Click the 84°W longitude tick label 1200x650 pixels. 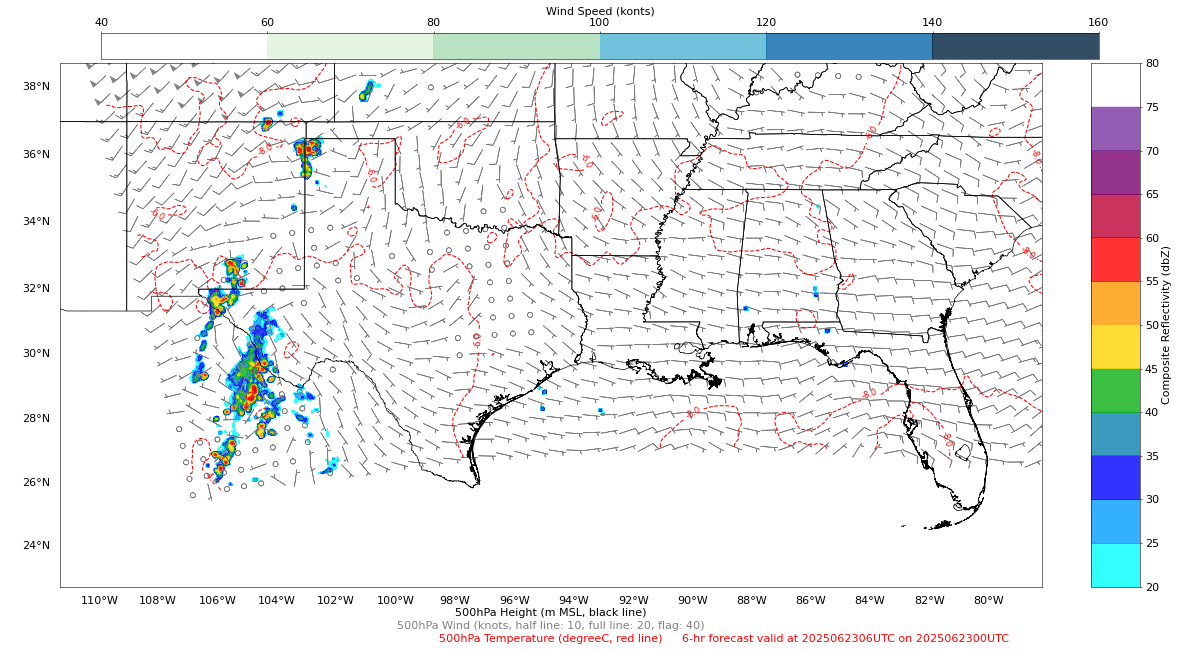870,600
